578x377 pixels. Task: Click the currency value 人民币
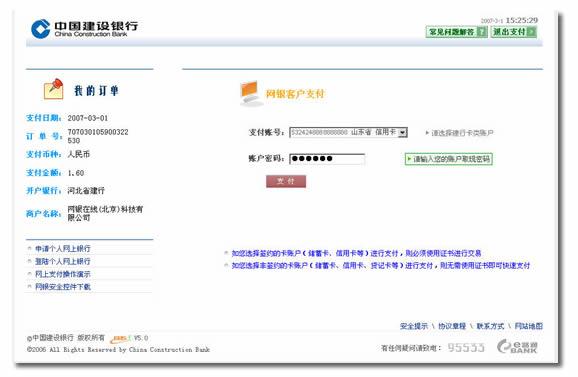[79, 154]
